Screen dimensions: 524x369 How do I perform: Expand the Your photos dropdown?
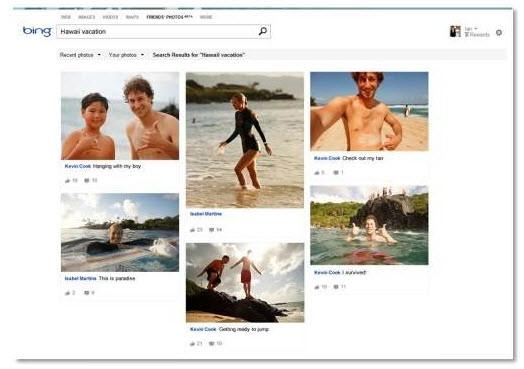[x=126, y=55]
